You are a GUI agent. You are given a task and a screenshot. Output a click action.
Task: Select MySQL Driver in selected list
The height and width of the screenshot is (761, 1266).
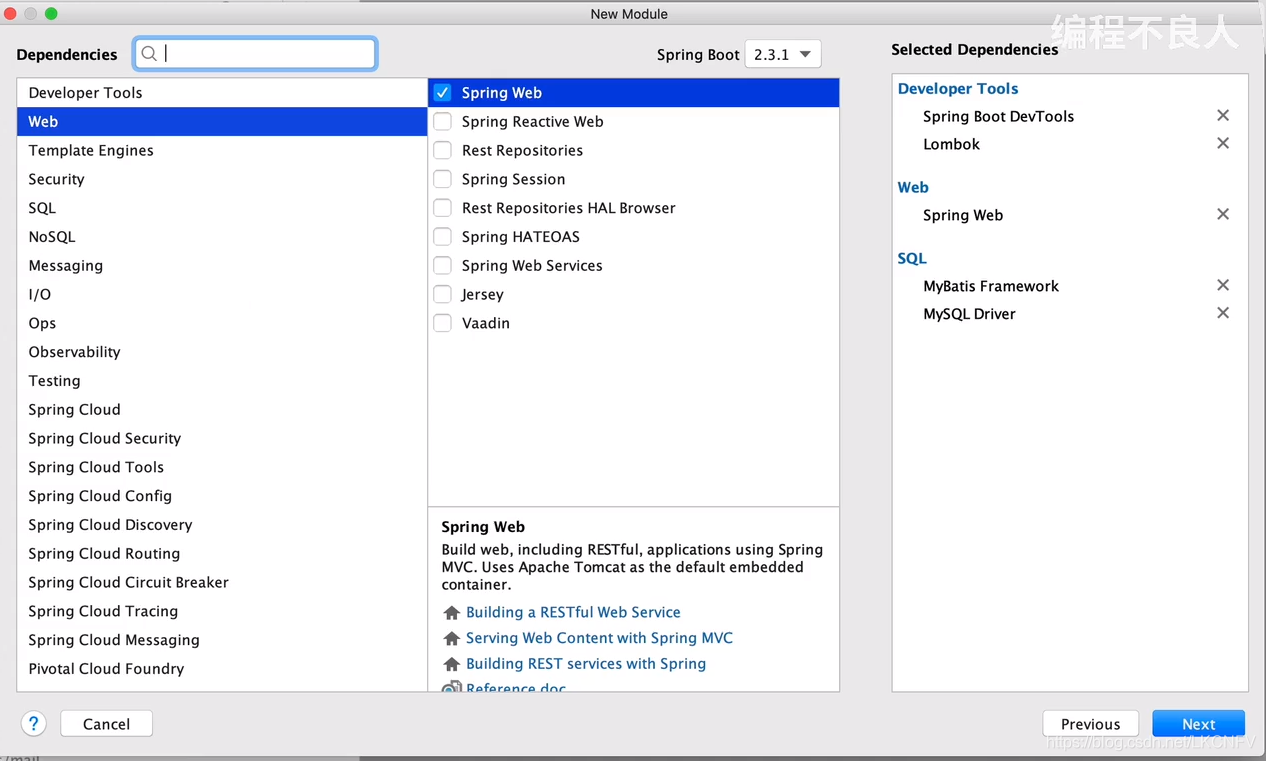click(969, 314)
